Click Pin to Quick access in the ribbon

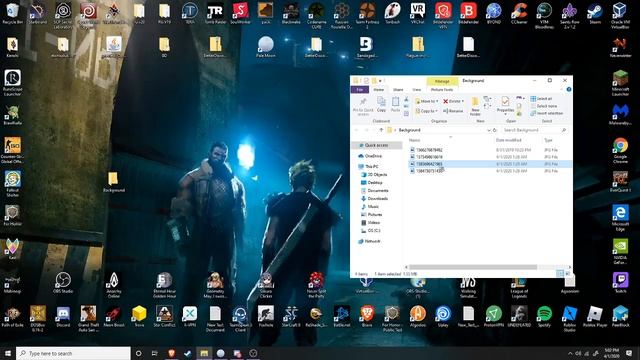363,106
